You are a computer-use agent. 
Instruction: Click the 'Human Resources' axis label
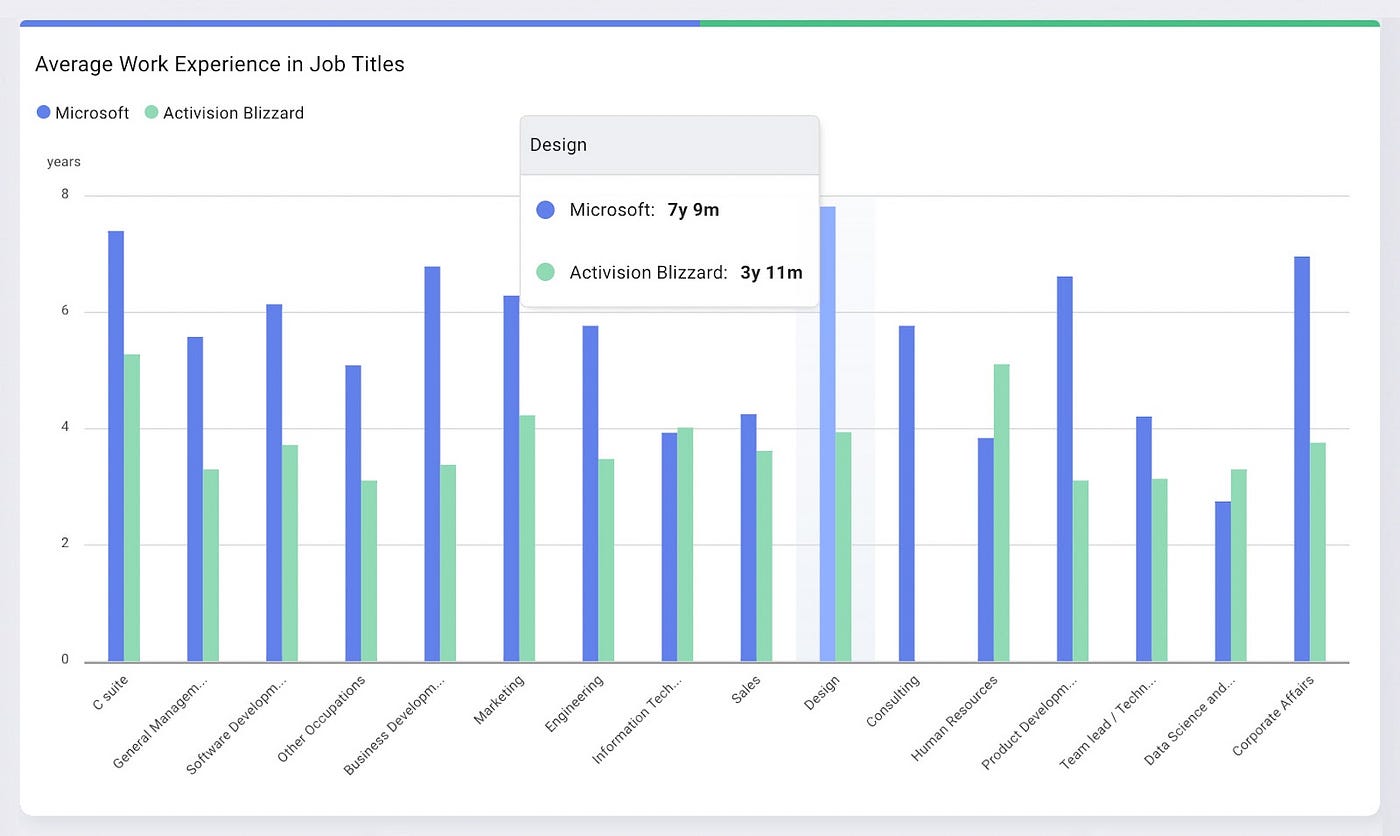954,718
